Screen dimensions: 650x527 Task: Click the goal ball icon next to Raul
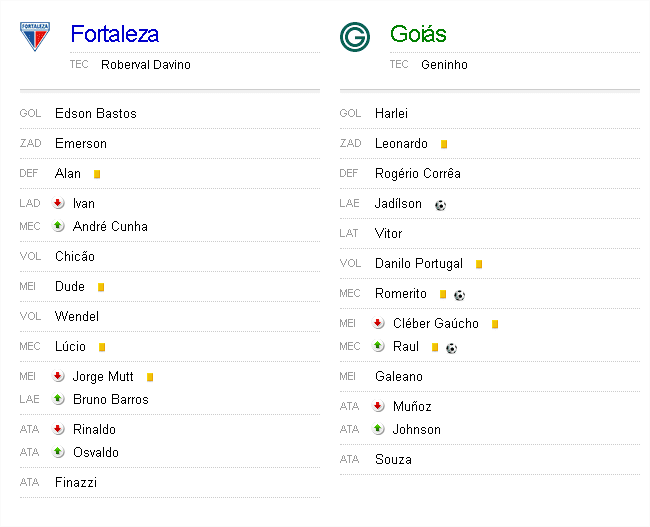pos(452,347)
